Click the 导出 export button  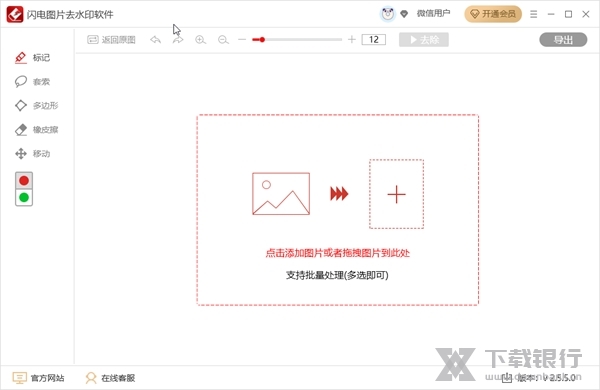pyautogui.click(x=563, y=40)
